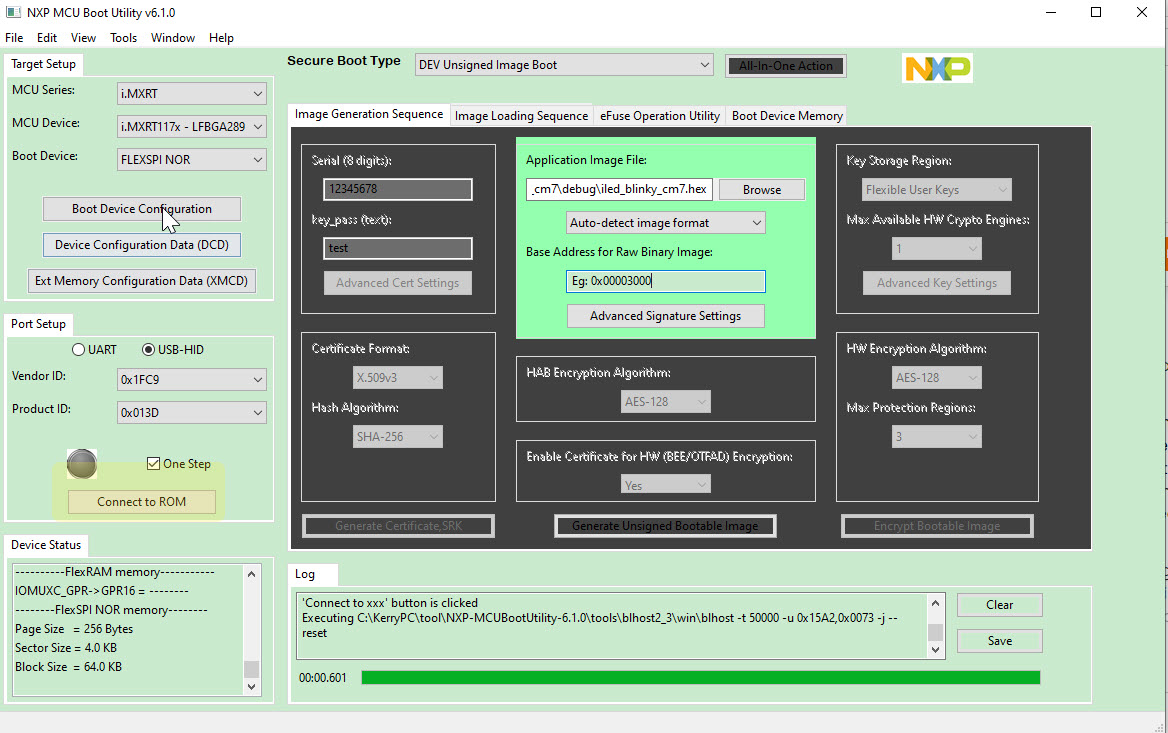Switch to the eFuse Operation Utility tab
This screenshot has height=733, width=1168.
[659, 115]
